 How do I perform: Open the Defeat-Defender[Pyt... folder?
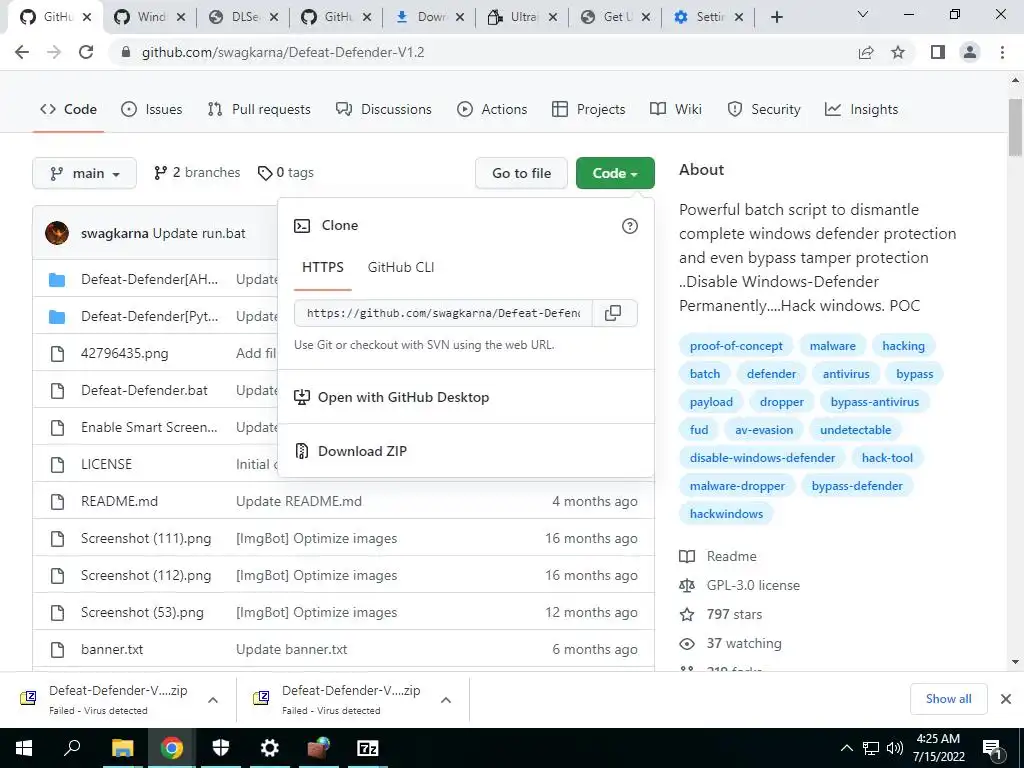pos(150,316)
